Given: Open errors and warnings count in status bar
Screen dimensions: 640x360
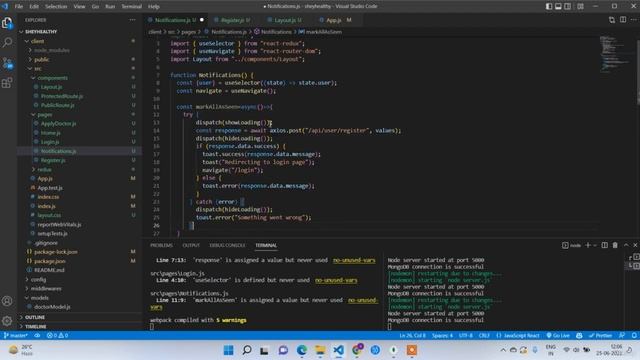Looking at the screenshot, I should click(x=57, y=336).
